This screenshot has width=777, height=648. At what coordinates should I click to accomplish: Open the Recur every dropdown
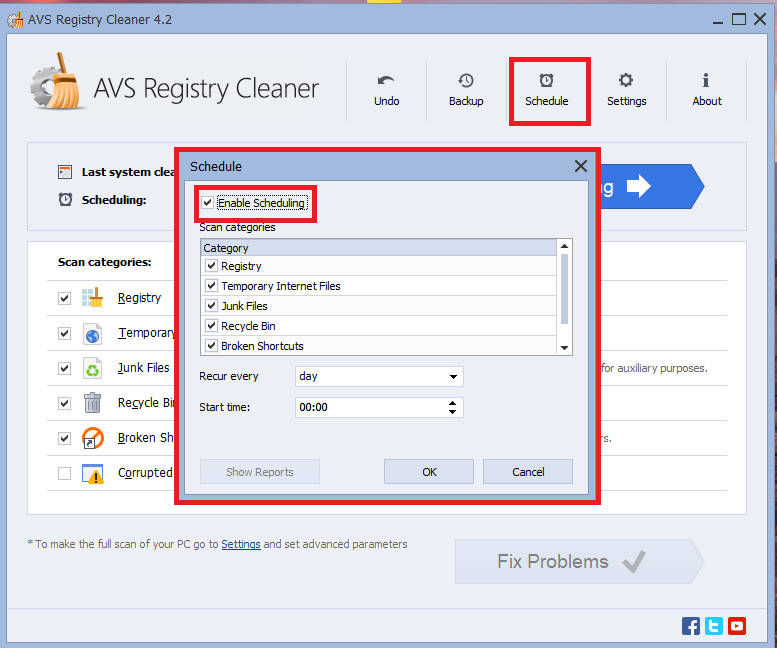tap(379, 377)
